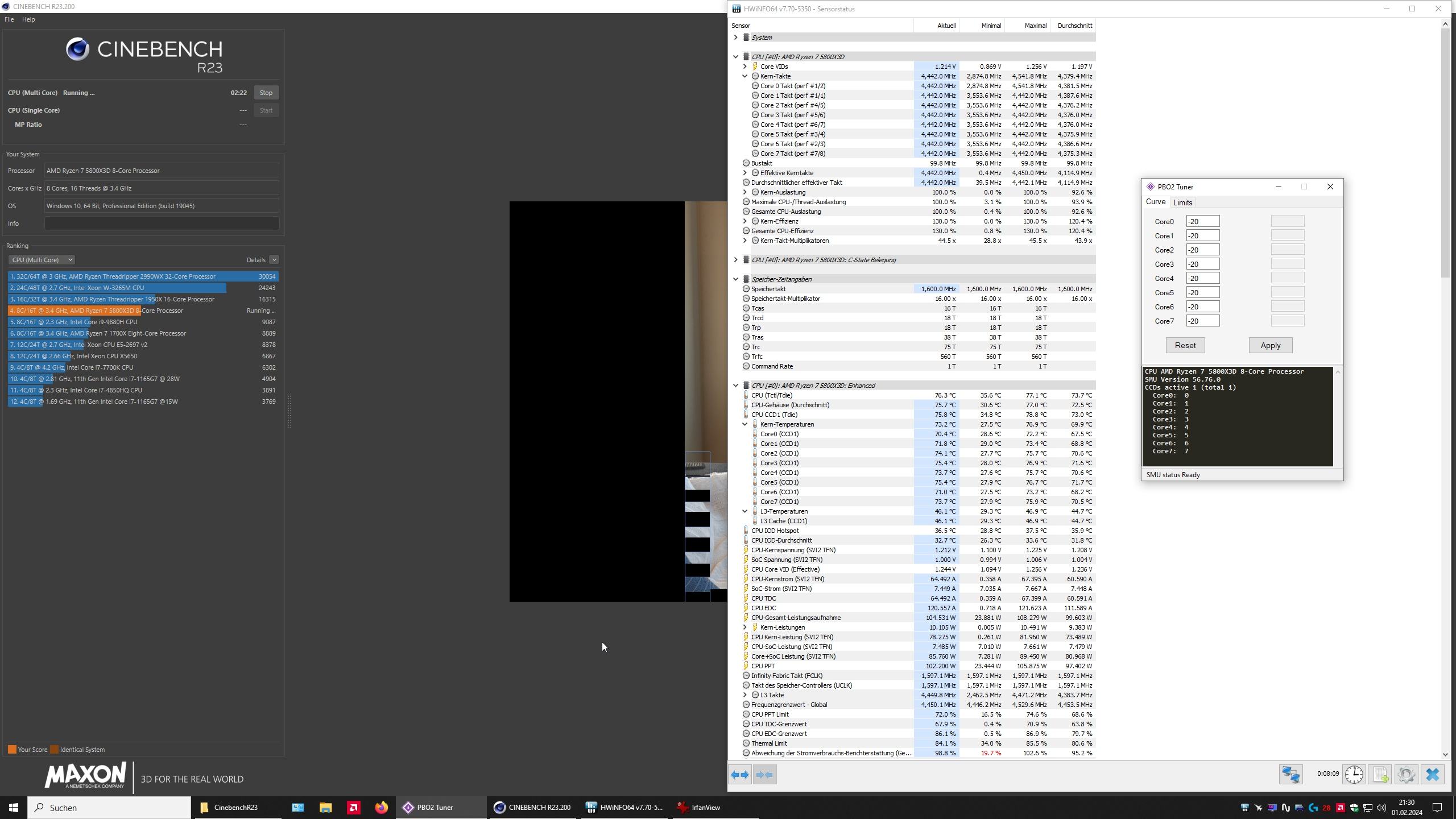The width and height of the screenshot is (1456, 819).
Task: Click the wave-shaped N tray icon
Action: coord(1285,808)
